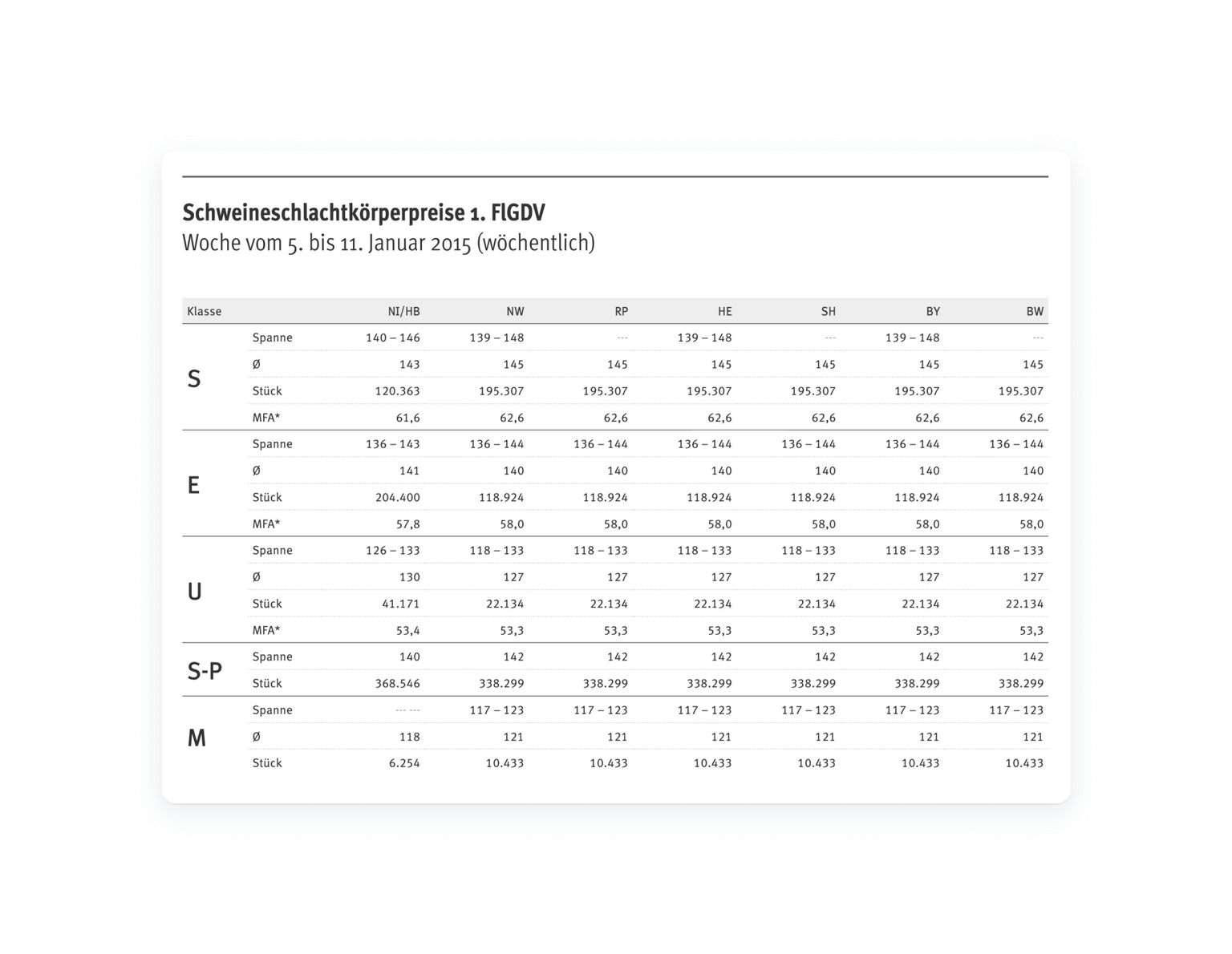Click the 'NW' column header
Screen dimensions: 1232x954
coord(515,311)
